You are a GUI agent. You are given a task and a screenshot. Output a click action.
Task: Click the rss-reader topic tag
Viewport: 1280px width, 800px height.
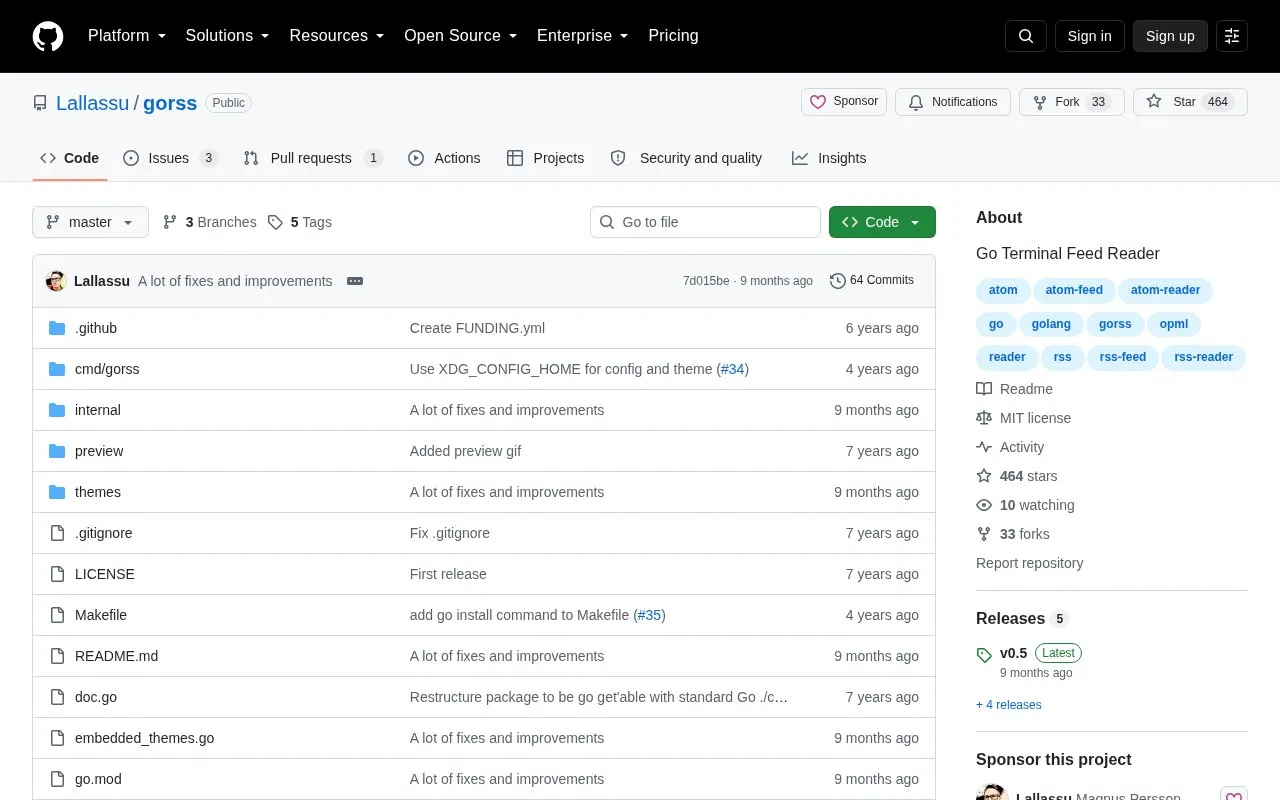[x=1203, y=357]
